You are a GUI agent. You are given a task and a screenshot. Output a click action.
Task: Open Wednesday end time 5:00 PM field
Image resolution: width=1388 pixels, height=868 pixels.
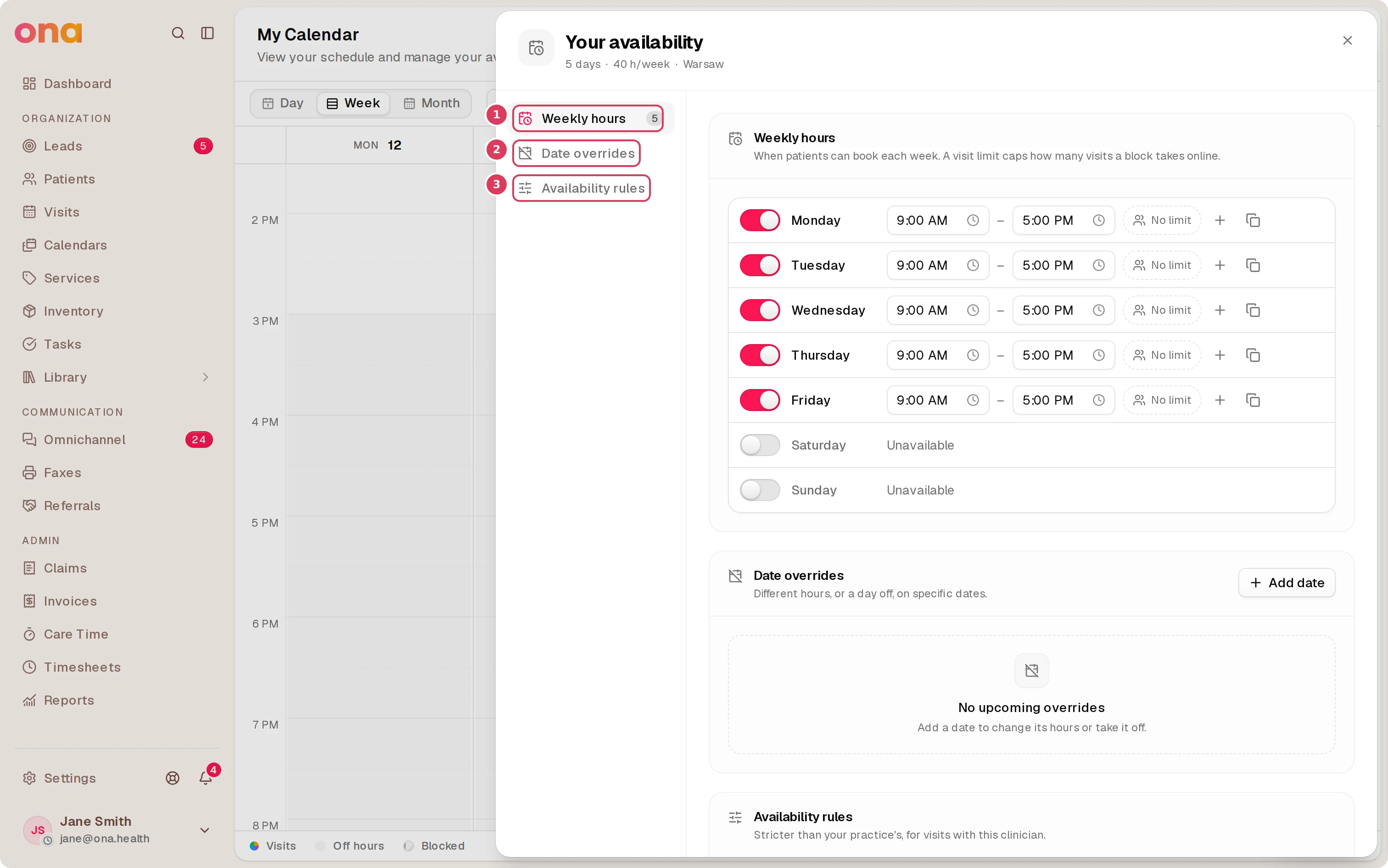(x=1063, y=310)
